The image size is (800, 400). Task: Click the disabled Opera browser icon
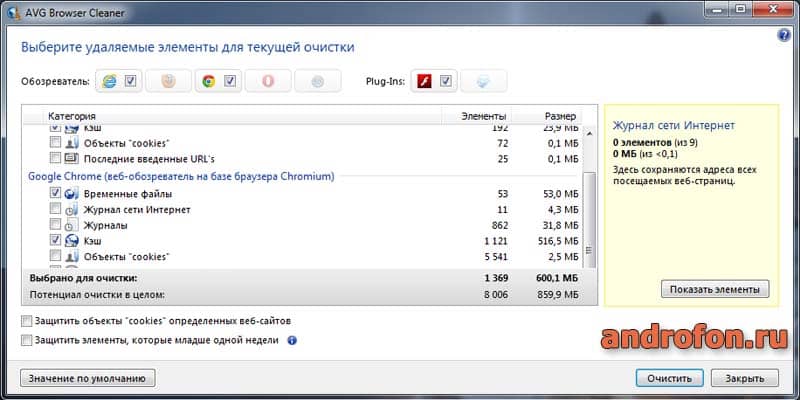pyautogui.click(x=268, y=81)
